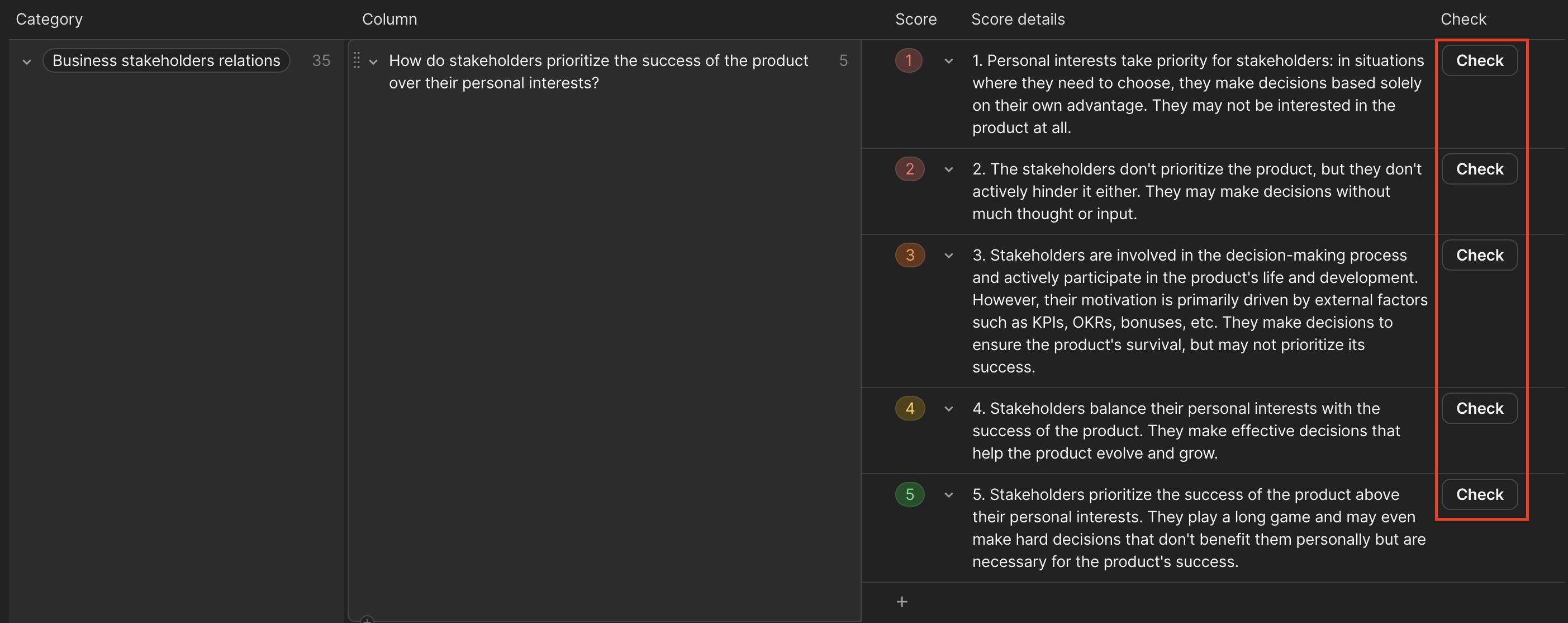Click the plus icon at the bottom of the column card
Image resolution: width=1568 pixels, height=623 pixels.
click(x=367, y=621)
